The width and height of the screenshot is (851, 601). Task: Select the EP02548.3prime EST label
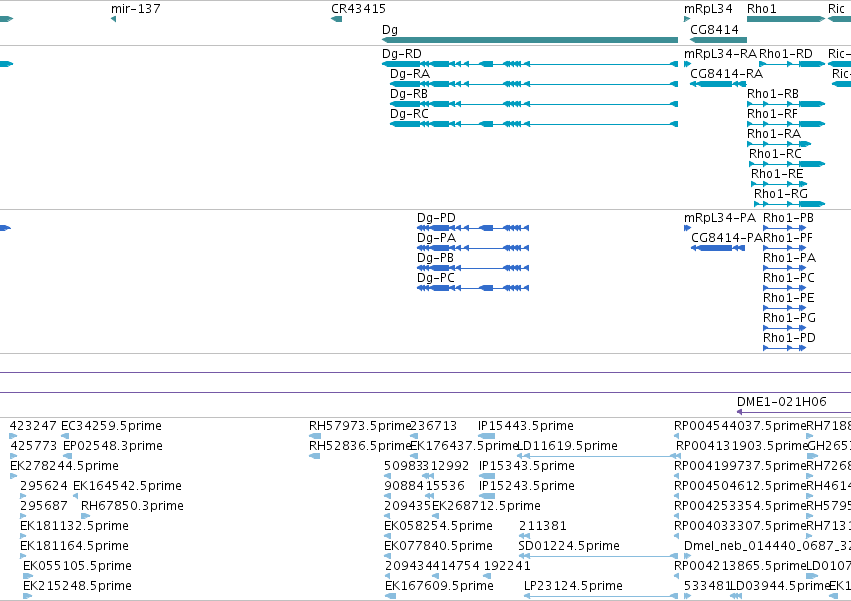click(113, 446)
